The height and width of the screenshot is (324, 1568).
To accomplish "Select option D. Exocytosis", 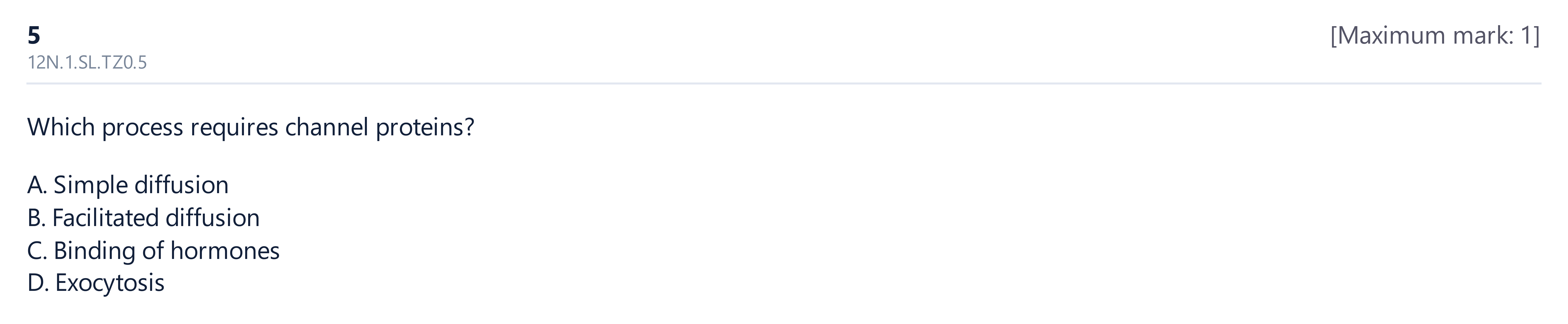I will (x=96, y=283).
